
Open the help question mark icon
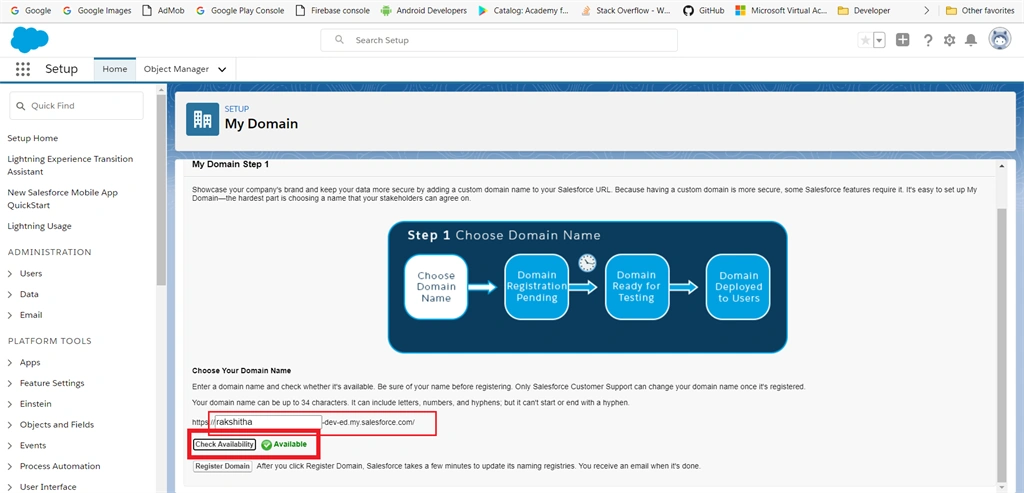click(x=927, y=40)
